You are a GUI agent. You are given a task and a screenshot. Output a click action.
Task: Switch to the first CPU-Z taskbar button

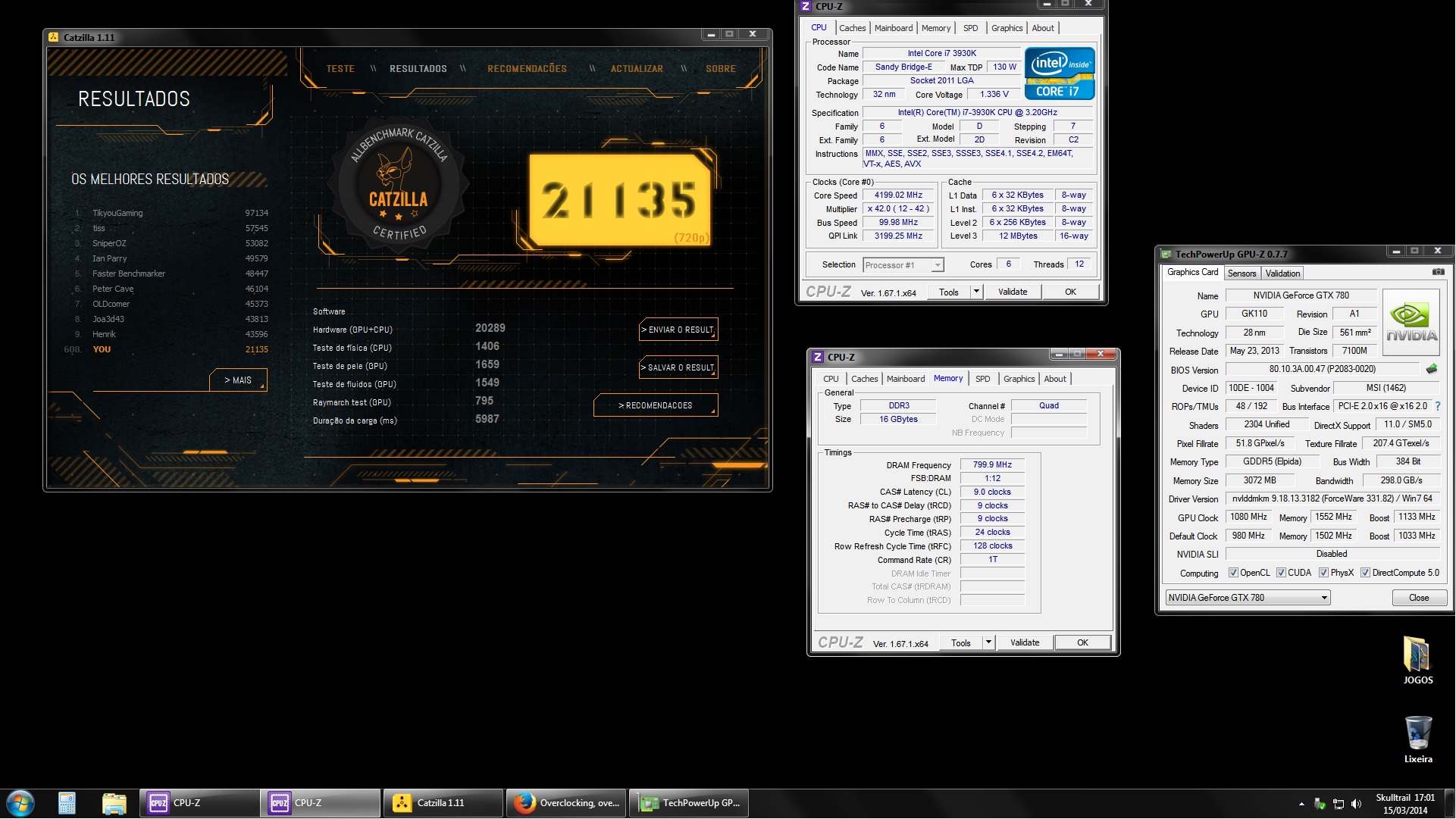[x=199, y=803]
